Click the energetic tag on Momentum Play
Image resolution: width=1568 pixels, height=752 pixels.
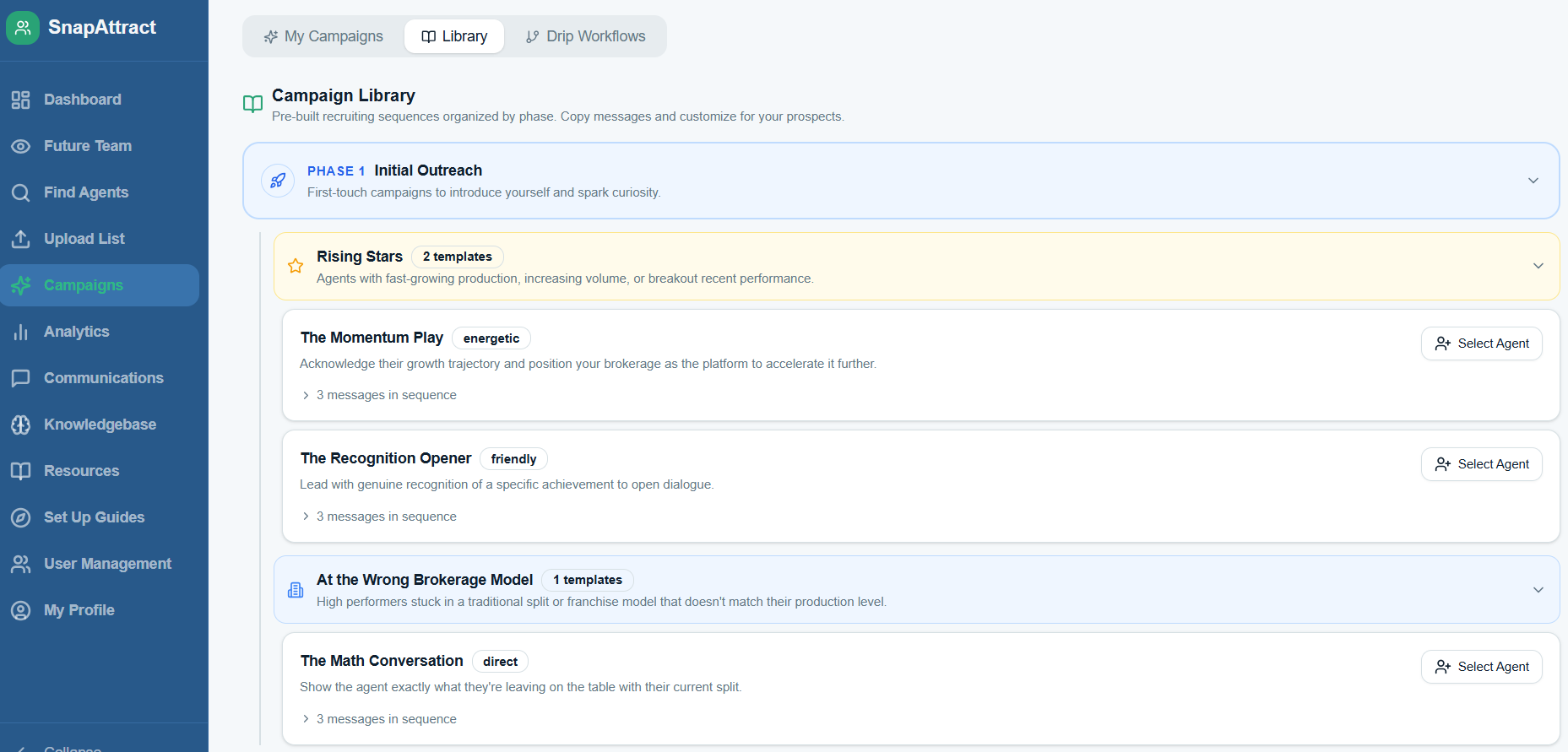(491, 338)
